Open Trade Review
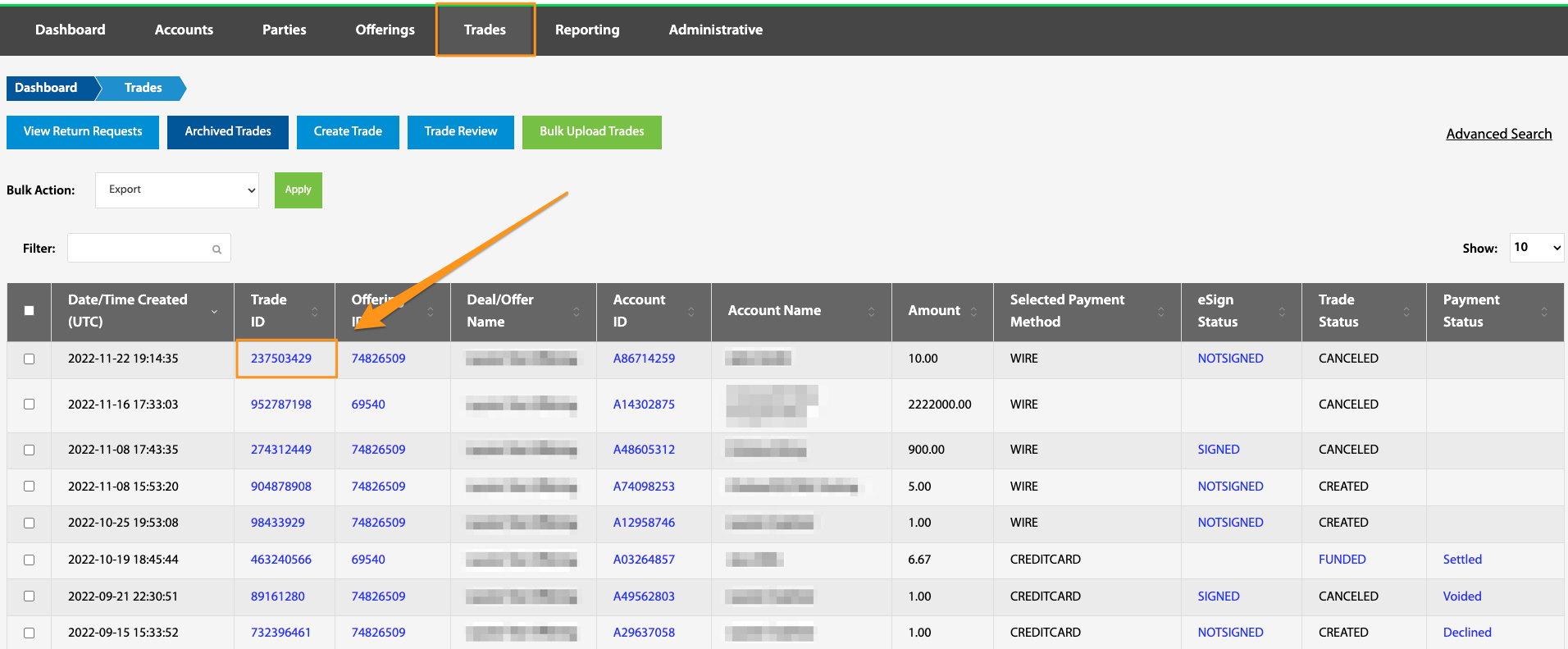Screen dimensions: 1568x649 (x=461, y=132)
